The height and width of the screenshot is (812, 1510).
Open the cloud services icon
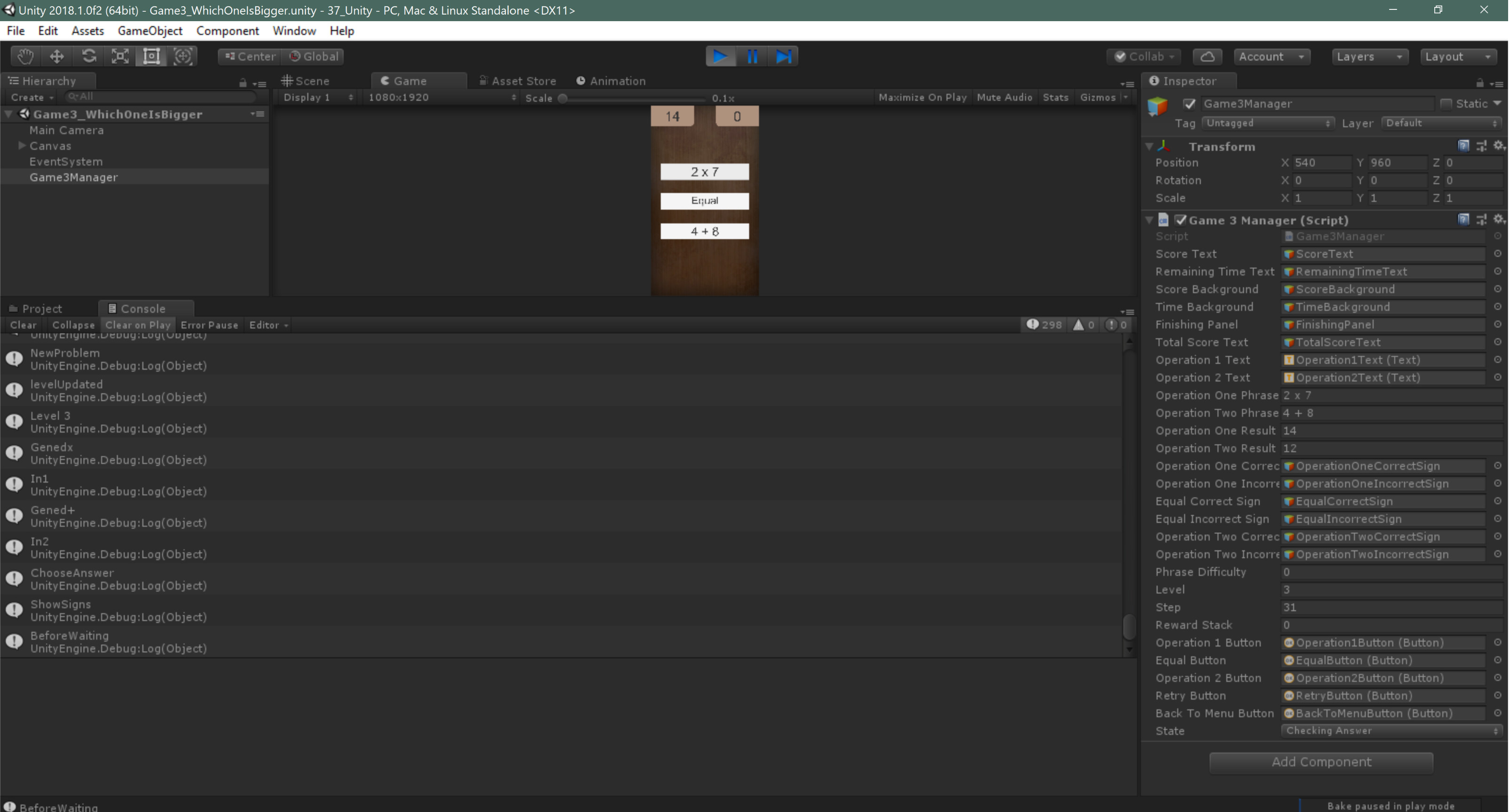[1207, 56]
